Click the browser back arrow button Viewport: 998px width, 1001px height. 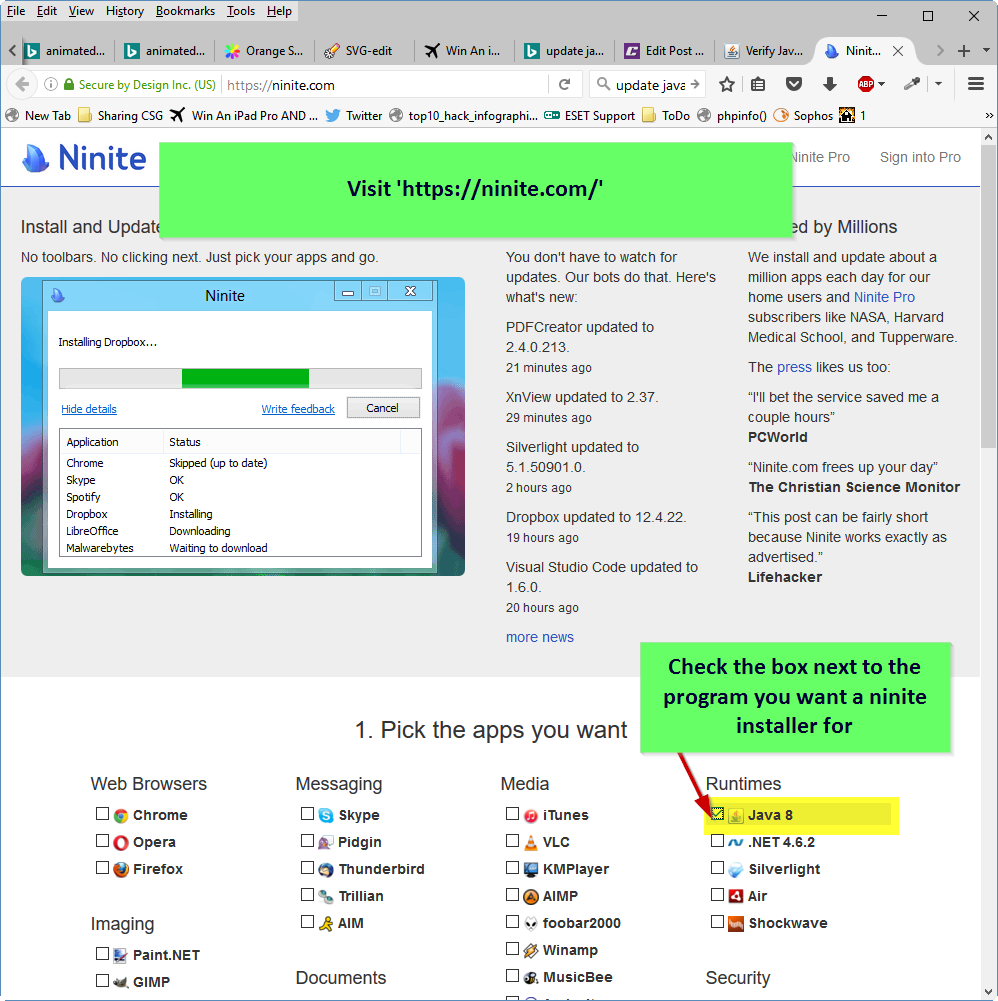22,84
